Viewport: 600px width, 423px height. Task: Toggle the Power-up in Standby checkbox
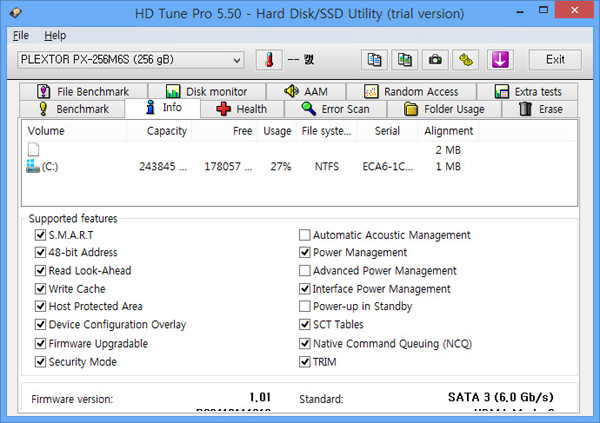pos(305,306)
